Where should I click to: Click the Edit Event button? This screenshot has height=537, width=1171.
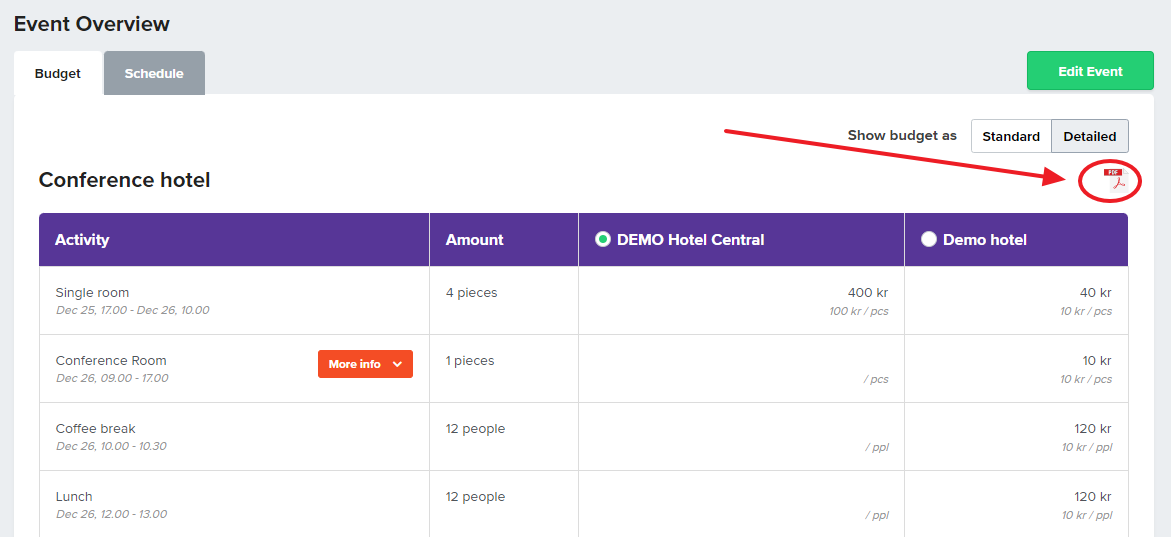(1090, 72)
